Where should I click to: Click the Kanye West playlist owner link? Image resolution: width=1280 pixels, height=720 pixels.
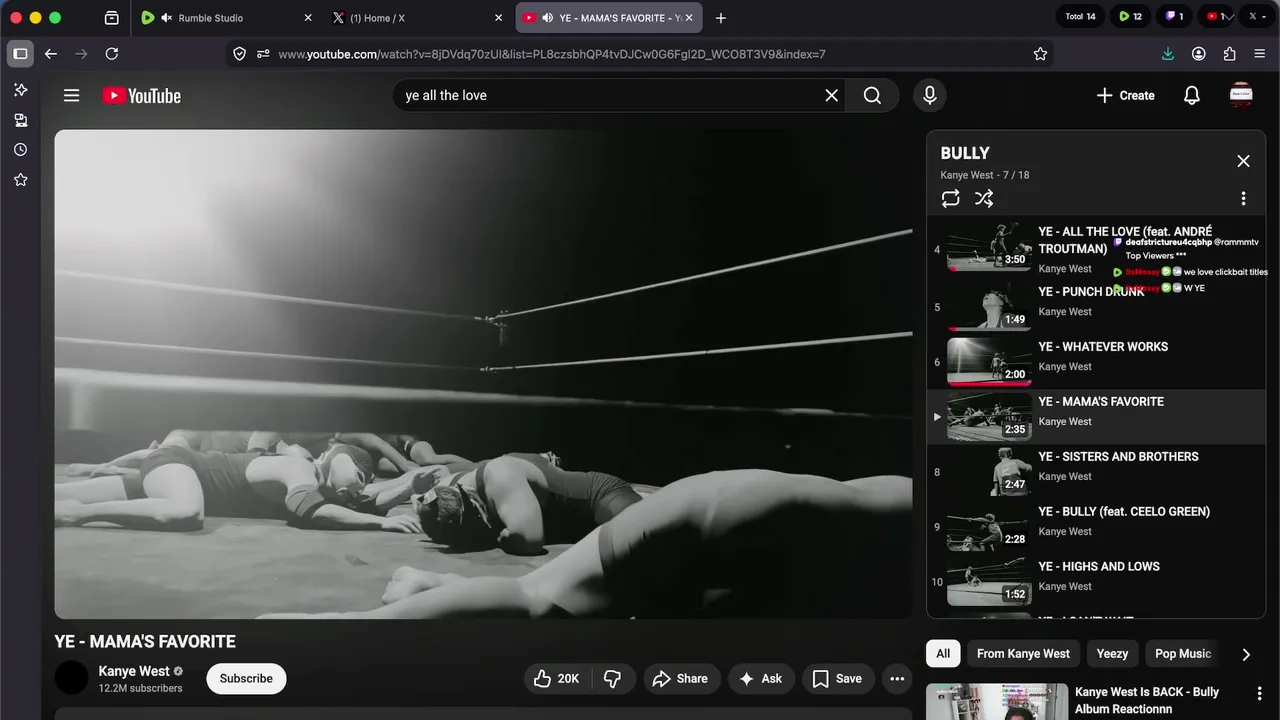967,175
